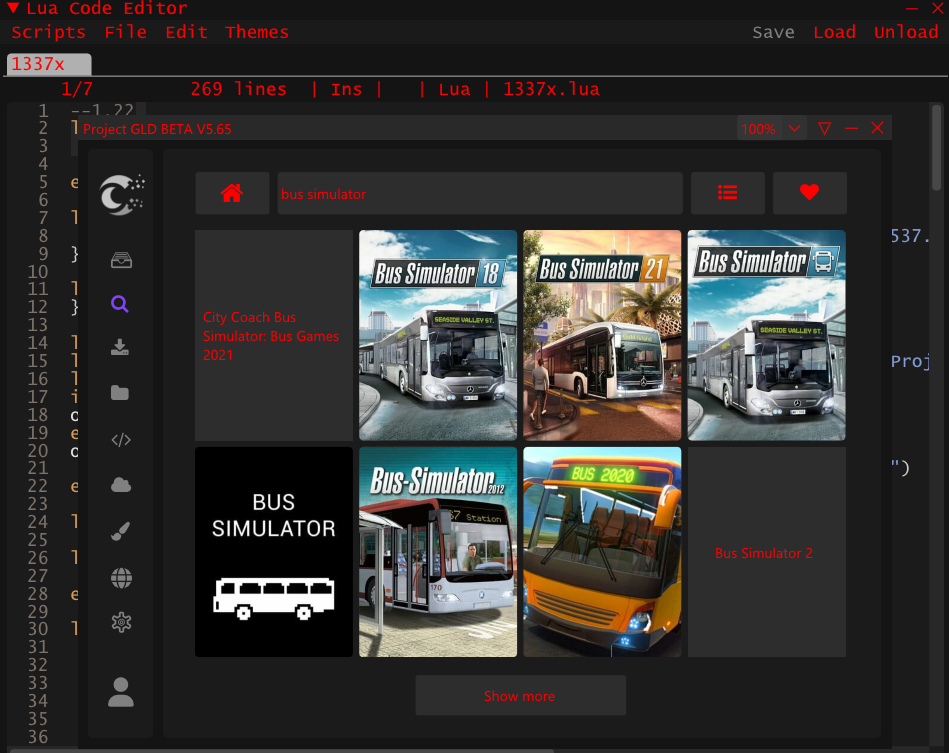Viewport: 949px width, 753px height.
Task: Open the 100% zoom dropdown arrow
Action: point(795,129)
